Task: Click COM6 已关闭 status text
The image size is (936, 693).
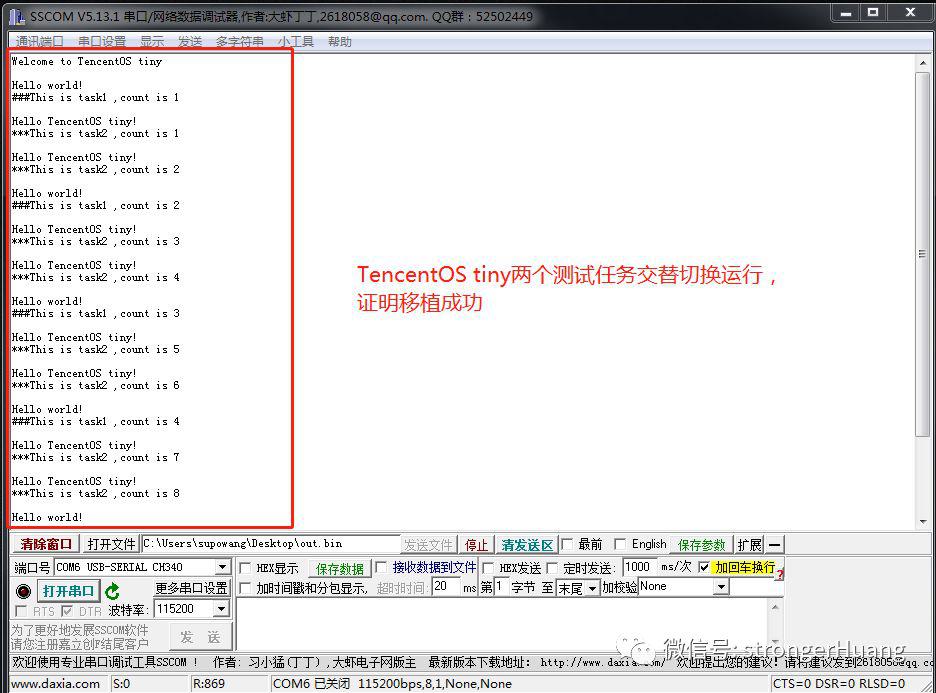Action: point(312,683)
